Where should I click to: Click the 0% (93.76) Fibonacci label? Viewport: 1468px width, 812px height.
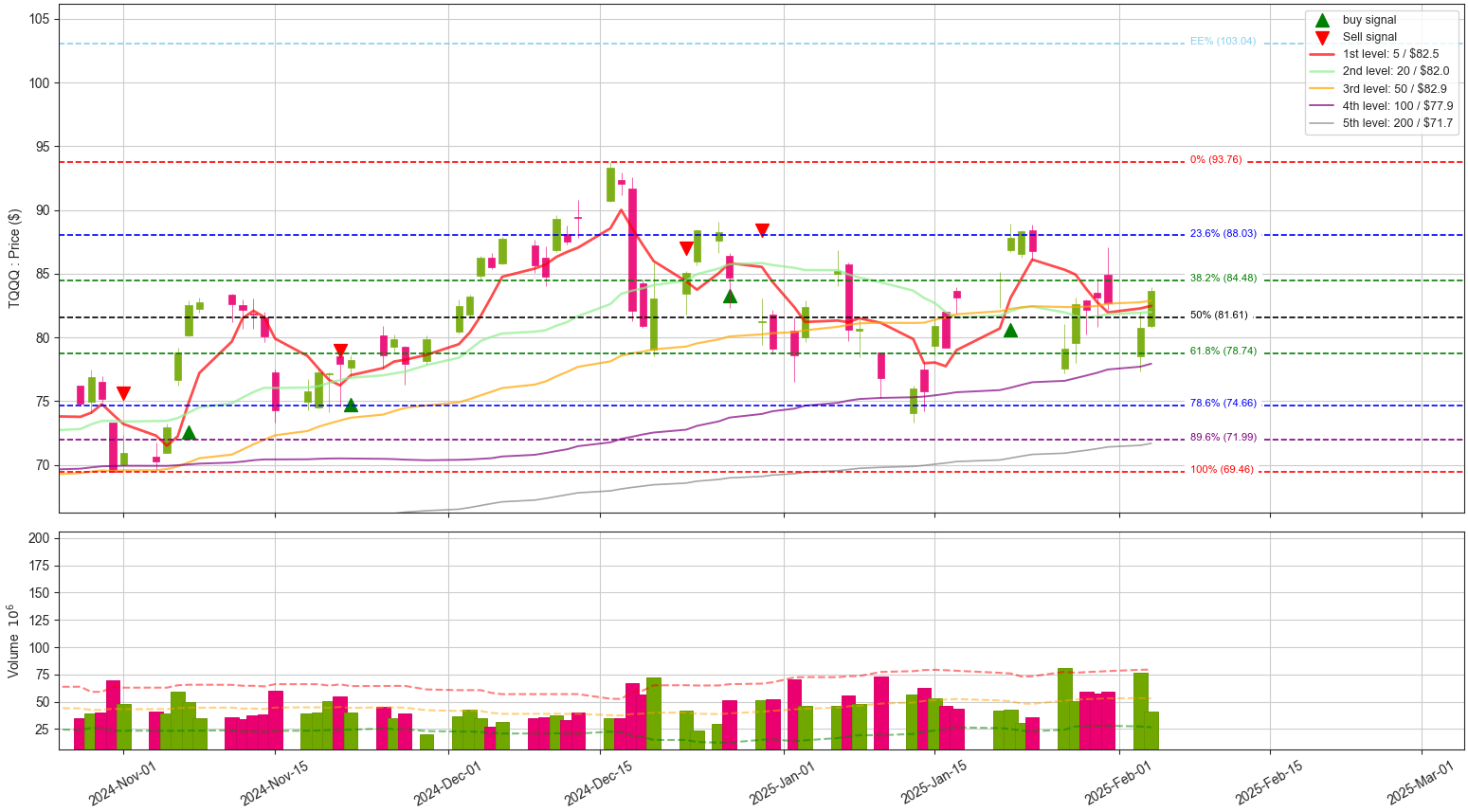[1216, 159]
